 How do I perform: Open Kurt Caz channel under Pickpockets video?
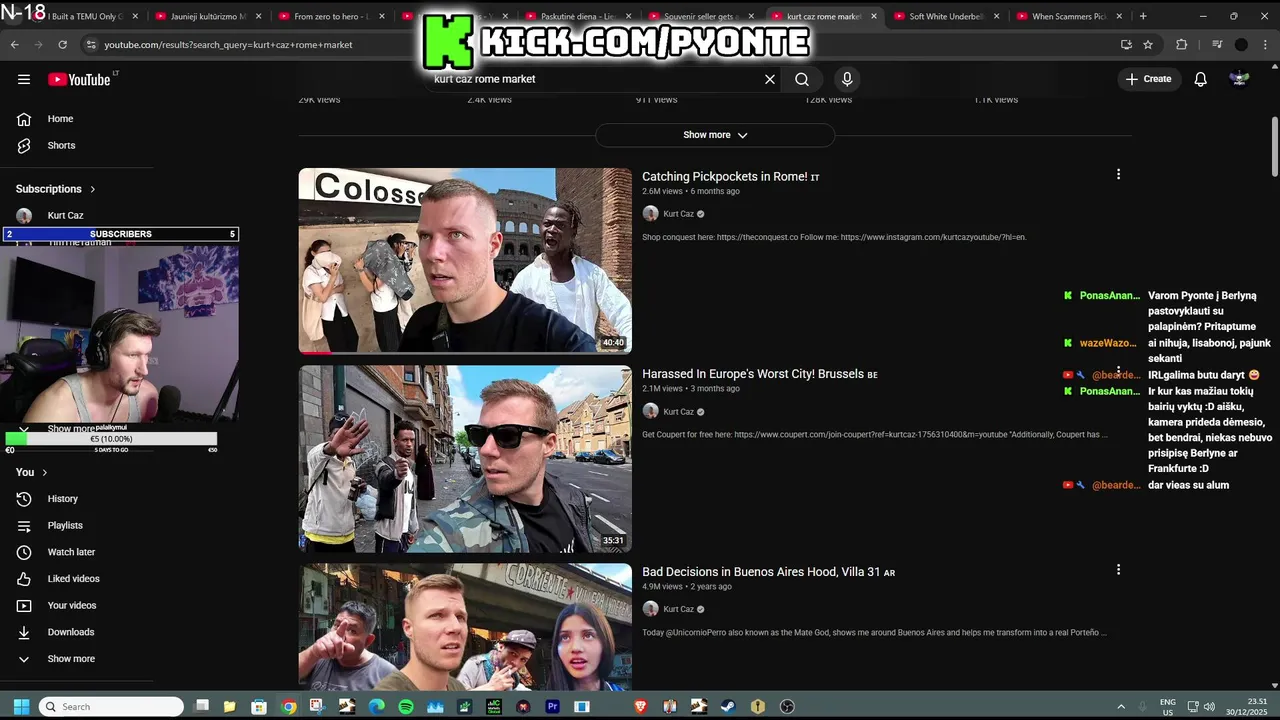coord(678,214)
